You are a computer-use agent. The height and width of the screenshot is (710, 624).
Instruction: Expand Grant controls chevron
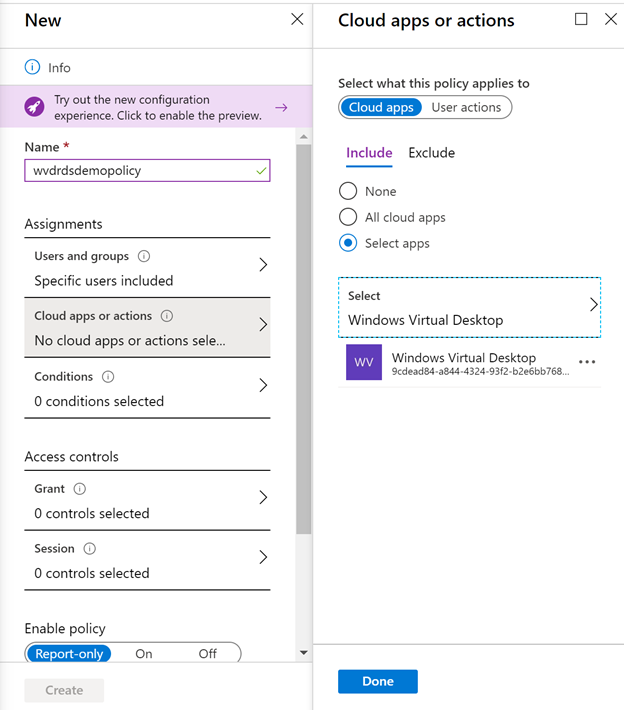(263, 498)
